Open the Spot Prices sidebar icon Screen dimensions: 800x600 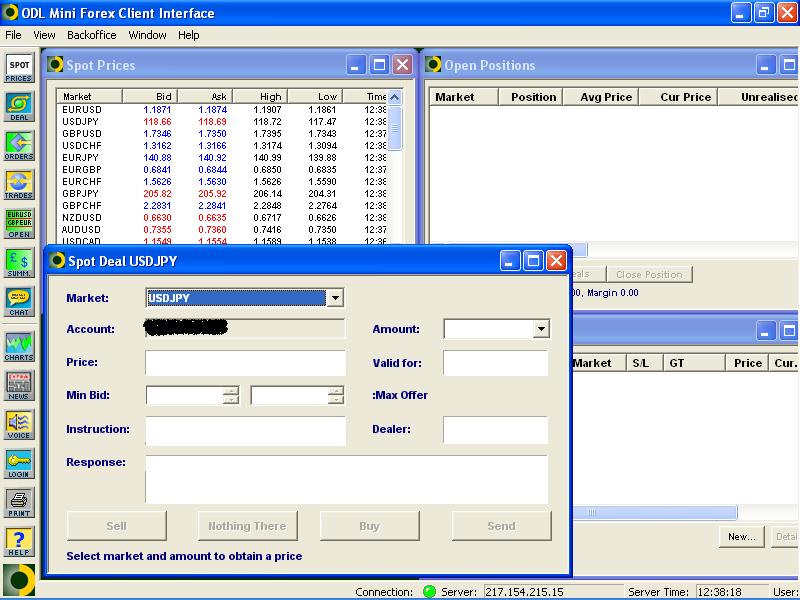pos(19,68)
